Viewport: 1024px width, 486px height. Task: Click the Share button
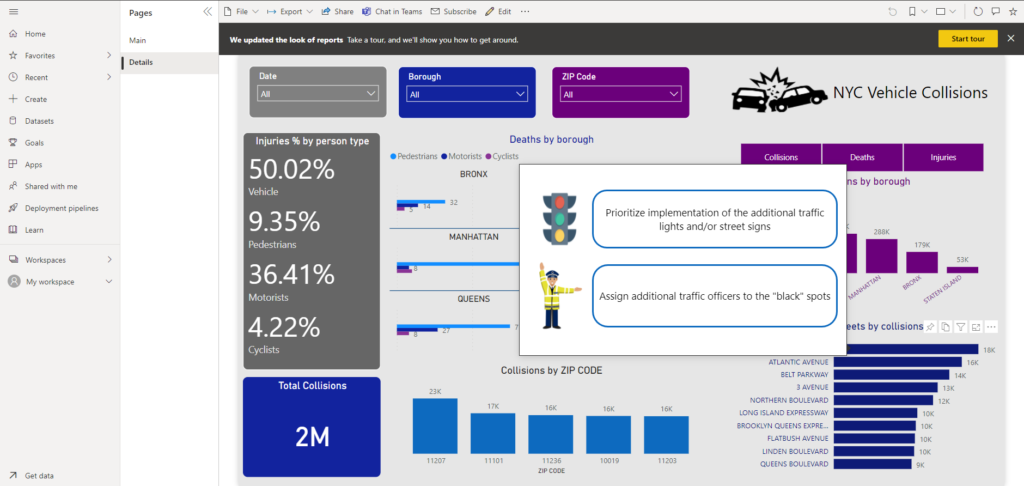point(337,12)
